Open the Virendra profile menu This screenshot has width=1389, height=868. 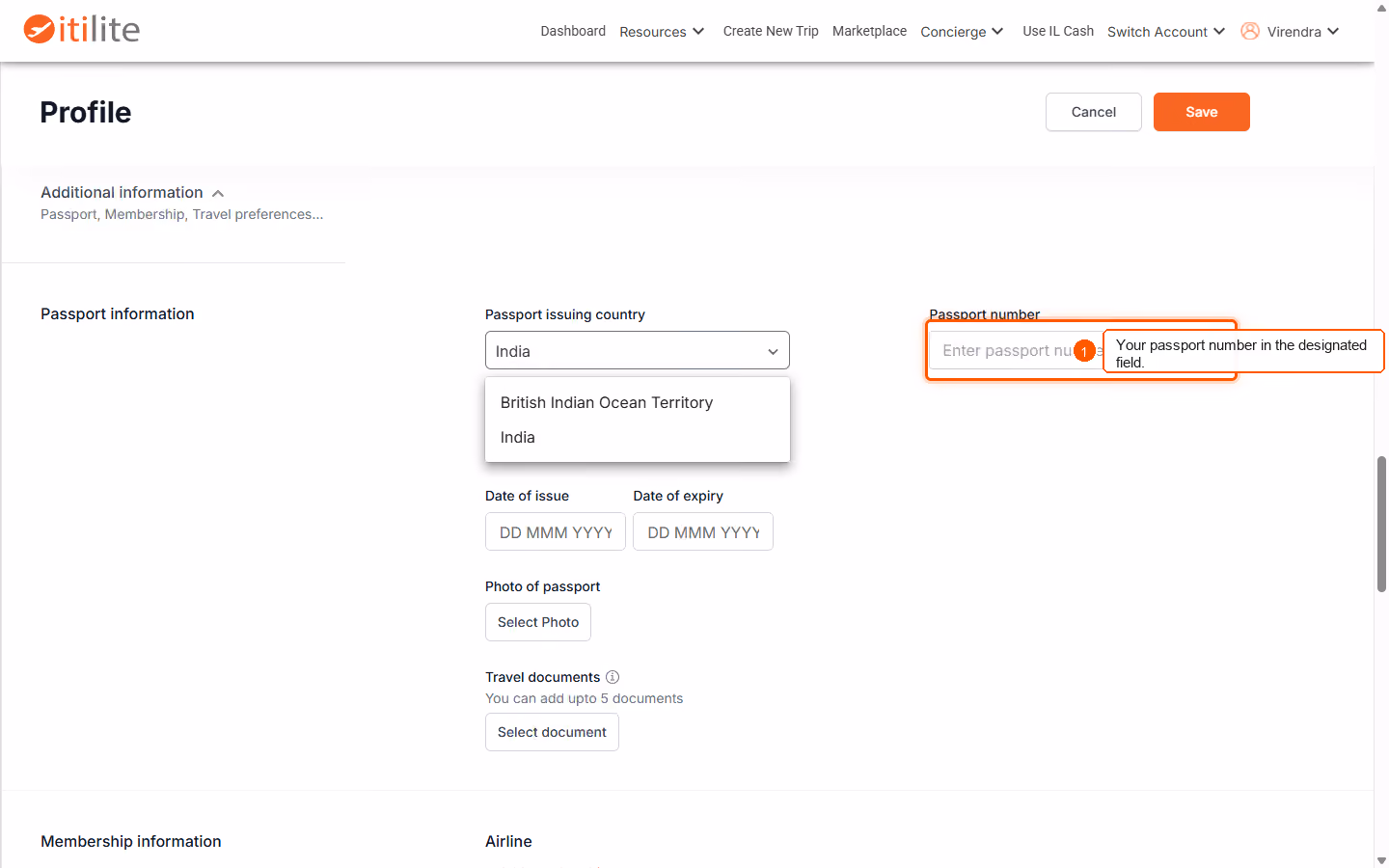click(1302, 32)
